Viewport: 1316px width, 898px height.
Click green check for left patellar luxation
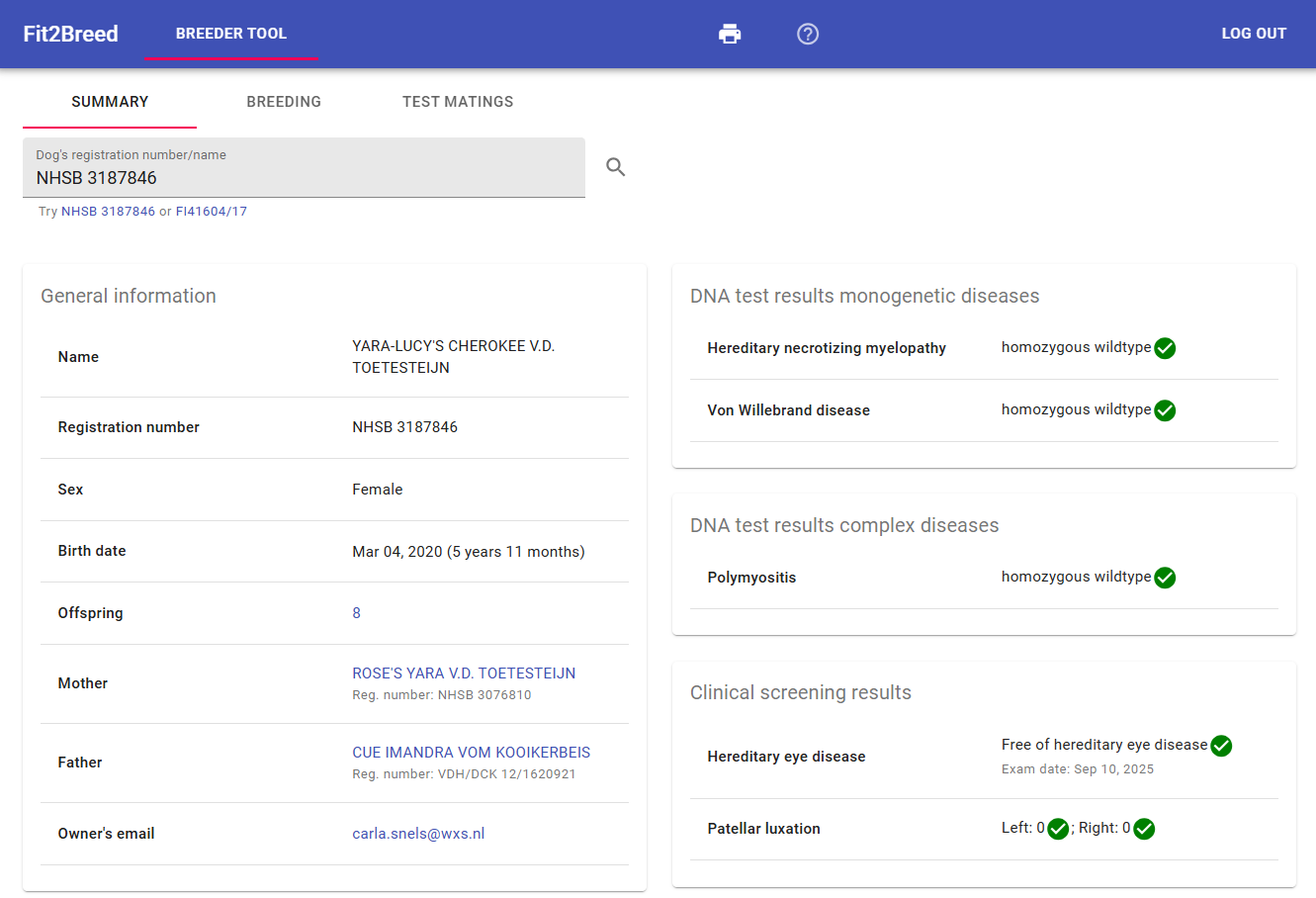1058,829
